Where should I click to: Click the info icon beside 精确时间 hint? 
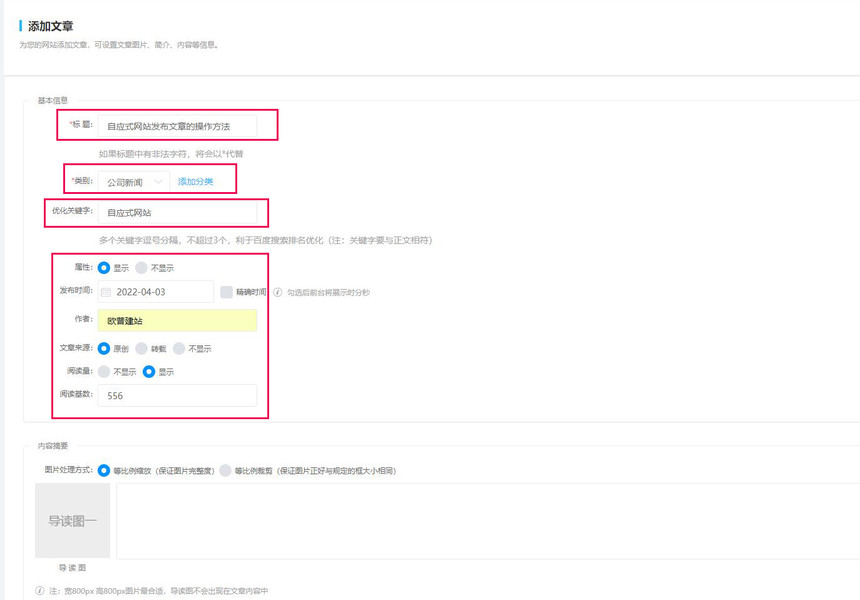(x=278, y=292)
